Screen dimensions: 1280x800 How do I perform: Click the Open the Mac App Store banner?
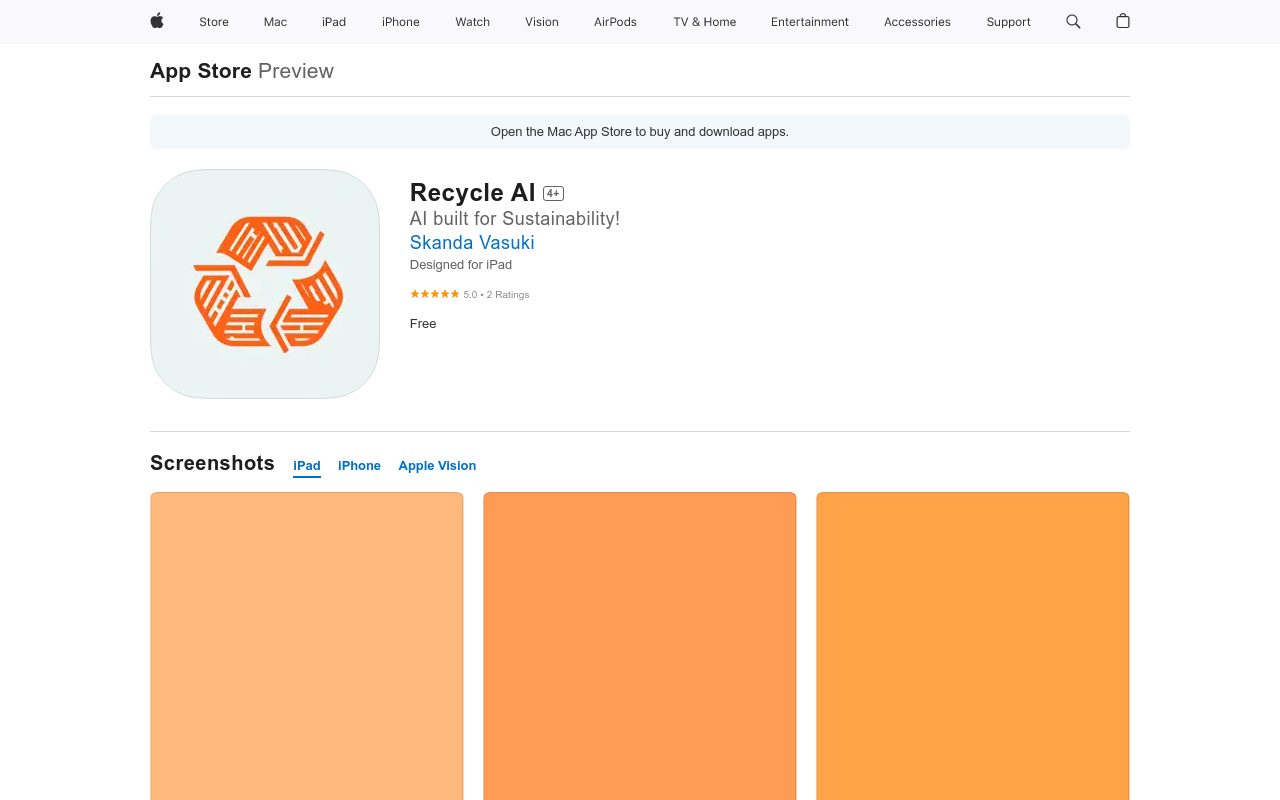pos(640,132)
